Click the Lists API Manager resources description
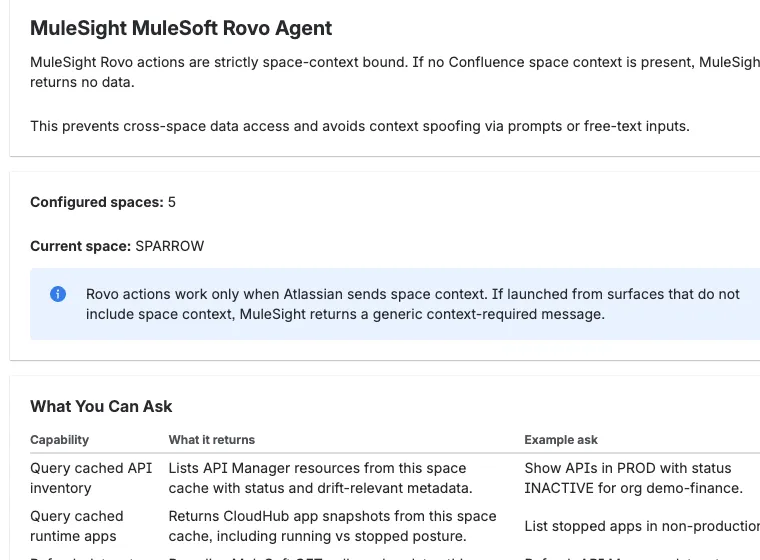 tap(319, 478)
